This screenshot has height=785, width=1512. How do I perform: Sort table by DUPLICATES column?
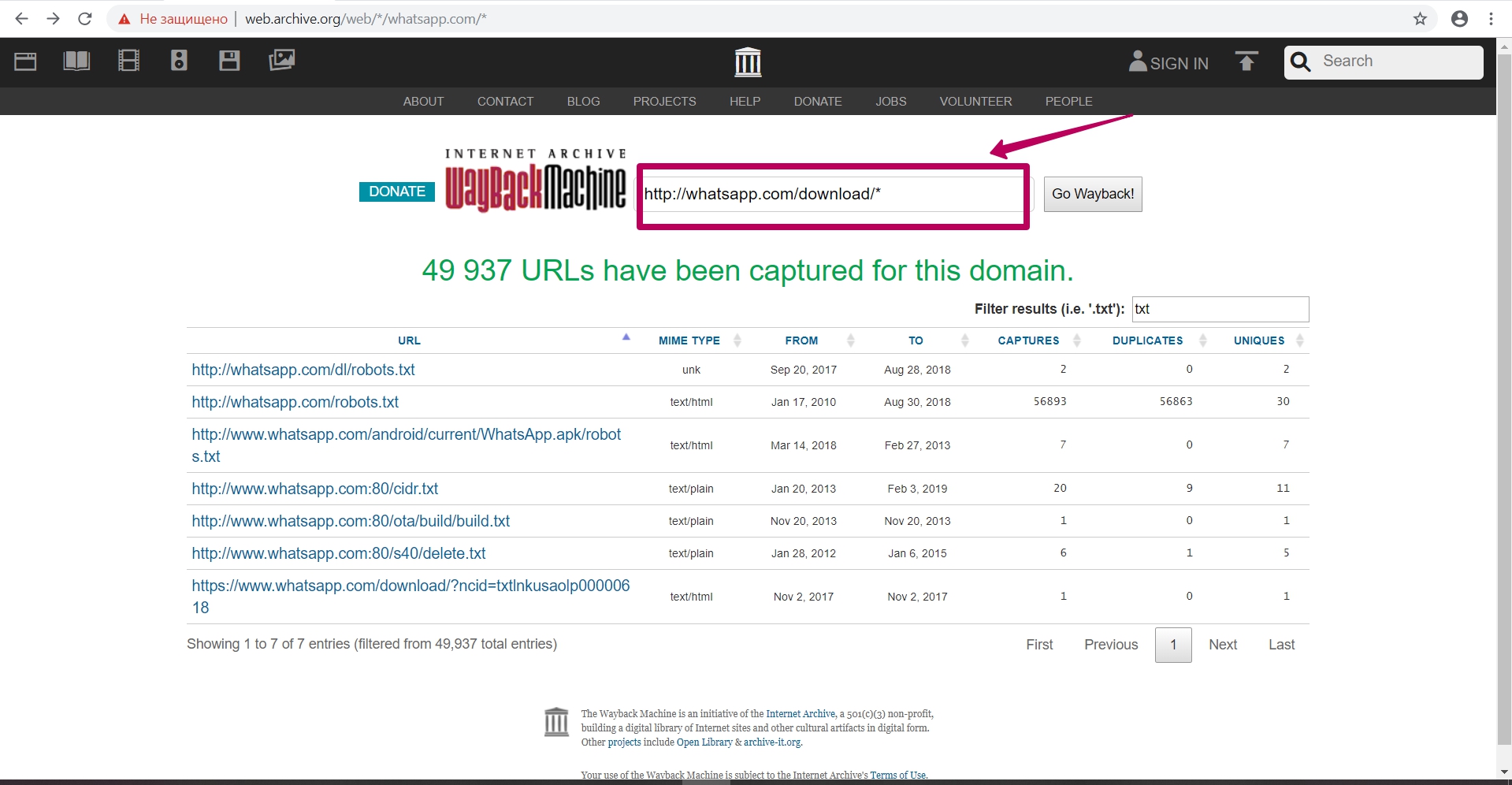pyautogui.click(x=1147, y=340)
